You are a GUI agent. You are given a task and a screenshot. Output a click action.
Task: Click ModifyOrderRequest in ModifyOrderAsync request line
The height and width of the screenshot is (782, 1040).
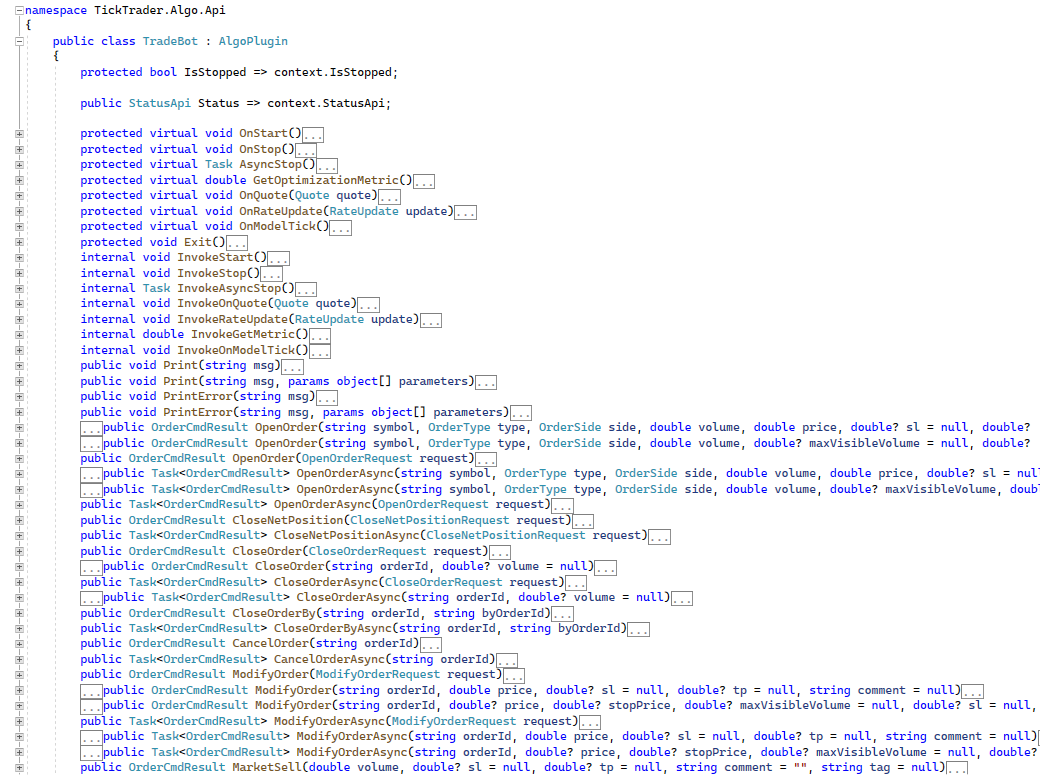[454, 722]
